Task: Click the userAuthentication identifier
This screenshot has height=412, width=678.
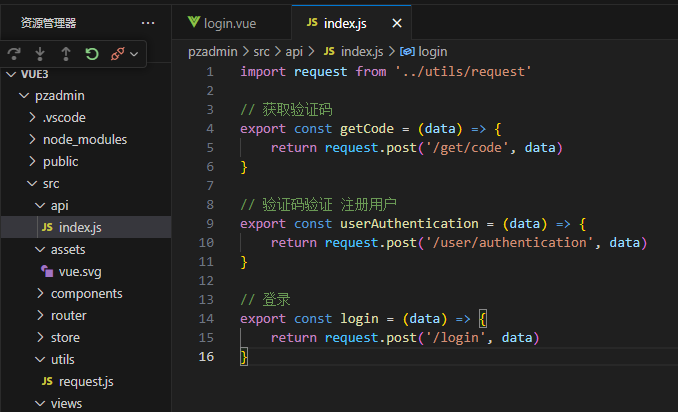Action: [x=409, y=224]
